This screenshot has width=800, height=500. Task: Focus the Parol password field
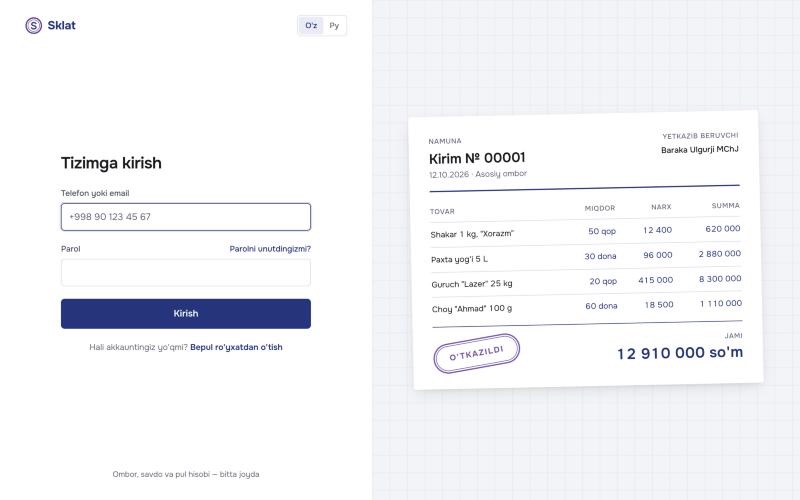click(186, 272)
